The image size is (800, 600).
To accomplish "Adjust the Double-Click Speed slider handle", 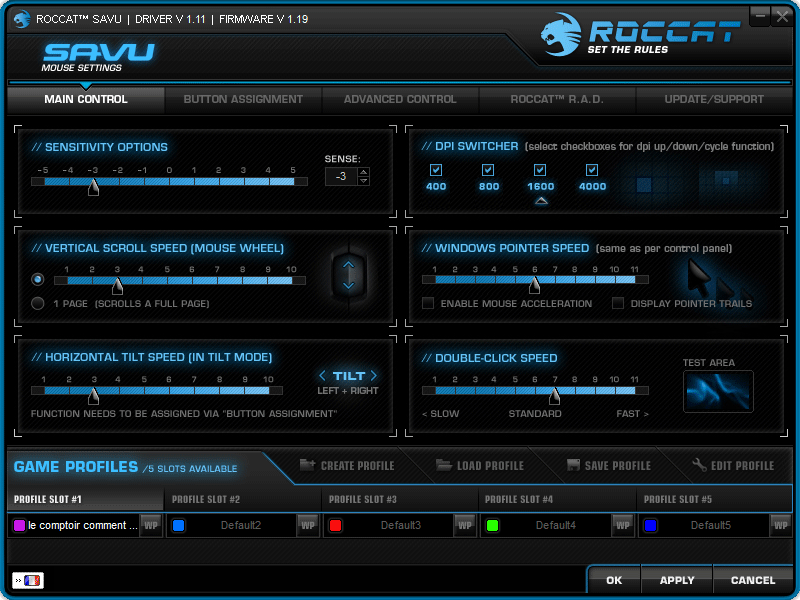I will (555, 393).
